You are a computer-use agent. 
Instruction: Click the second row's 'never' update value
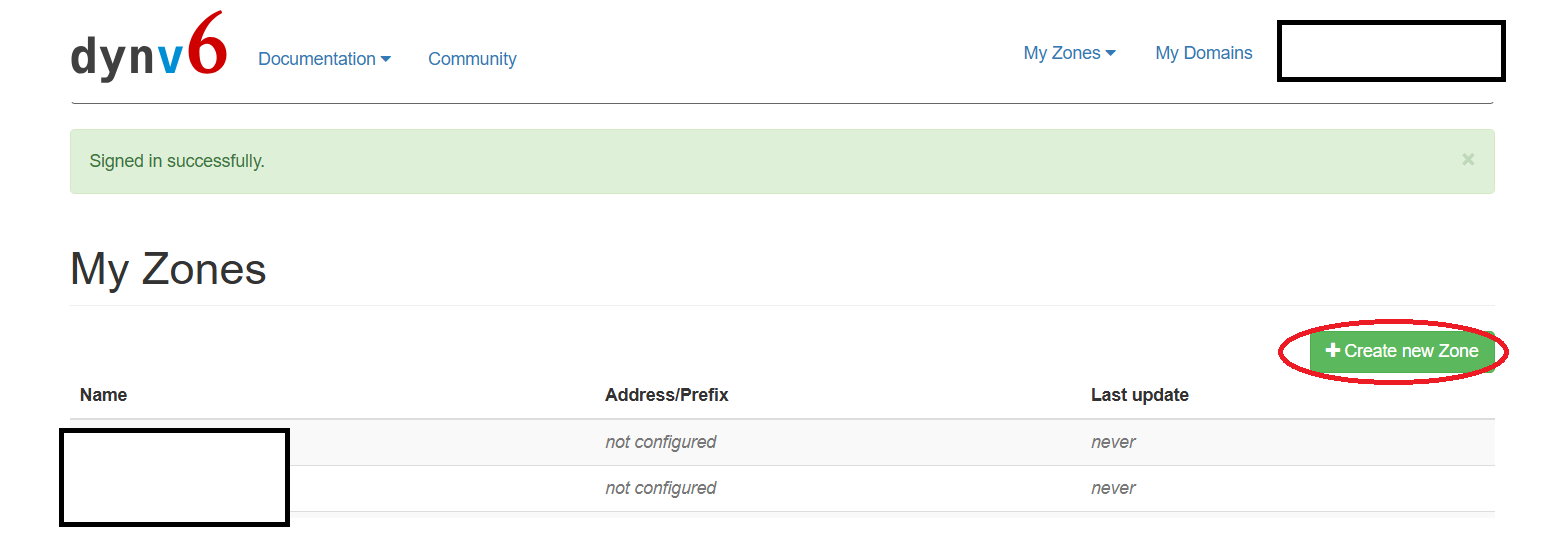point(1113,488)
